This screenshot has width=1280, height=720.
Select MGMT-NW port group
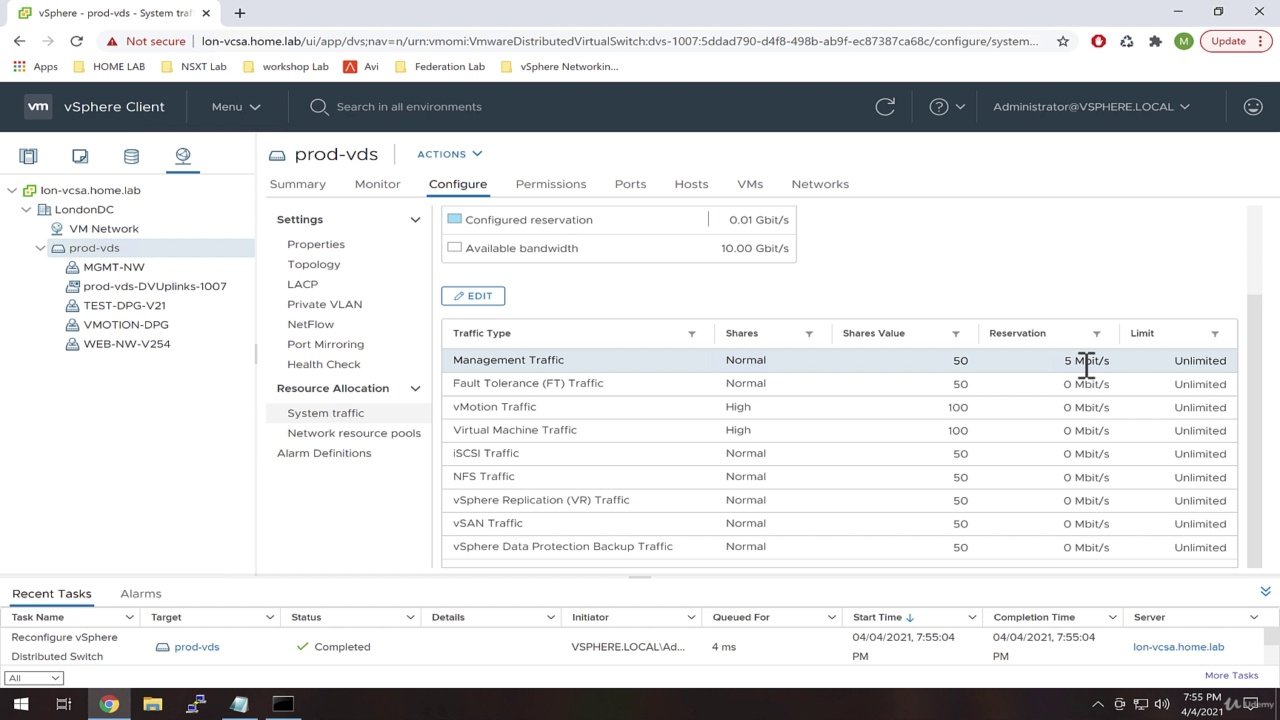113,267
